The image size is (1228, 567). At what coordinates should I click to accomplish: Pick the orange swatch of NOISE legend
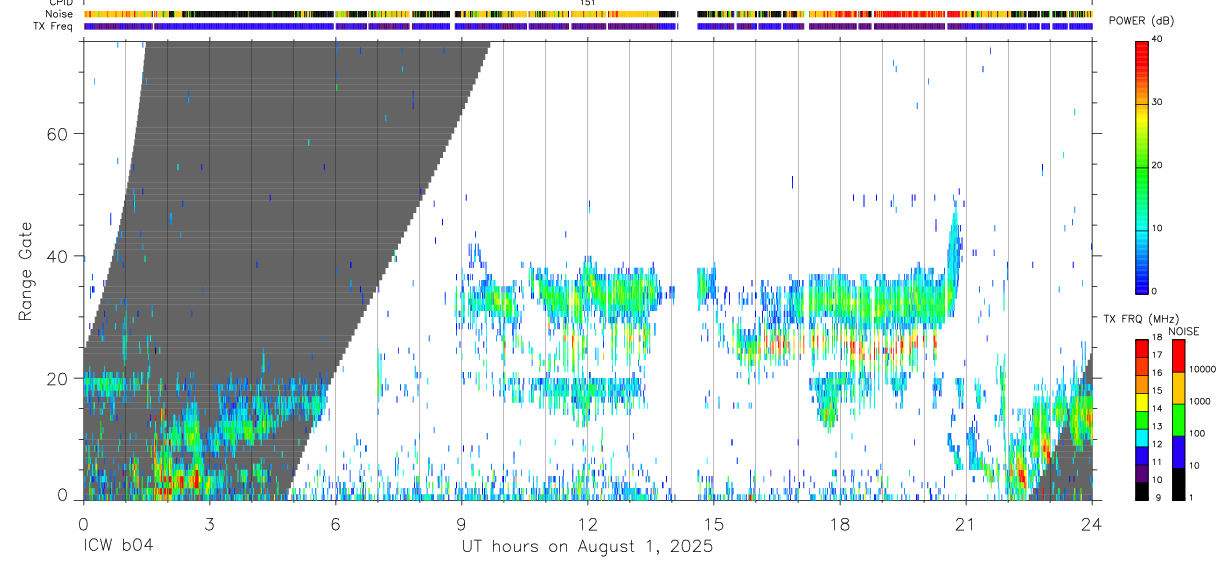pos(1179,387)
